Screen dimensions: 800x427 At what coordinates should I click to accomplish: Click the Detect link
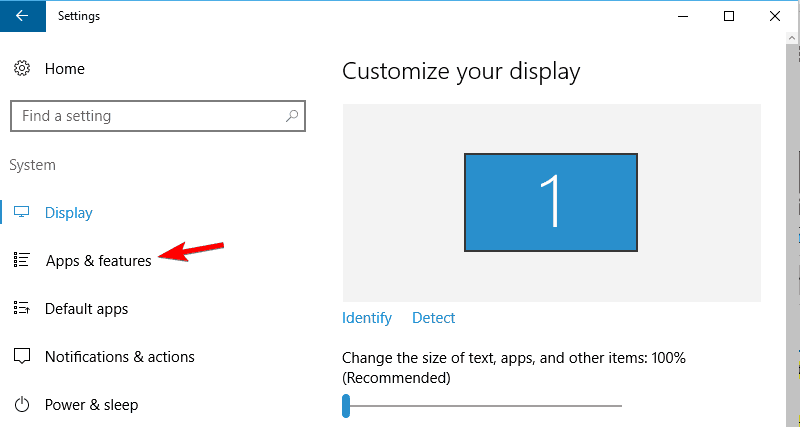[x=433, y=318]
